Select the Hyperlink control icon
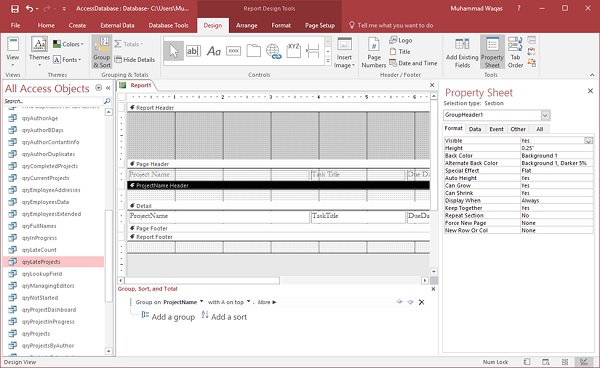The height and width of the screenshot is (368, 600). click(x=274, y=51)
